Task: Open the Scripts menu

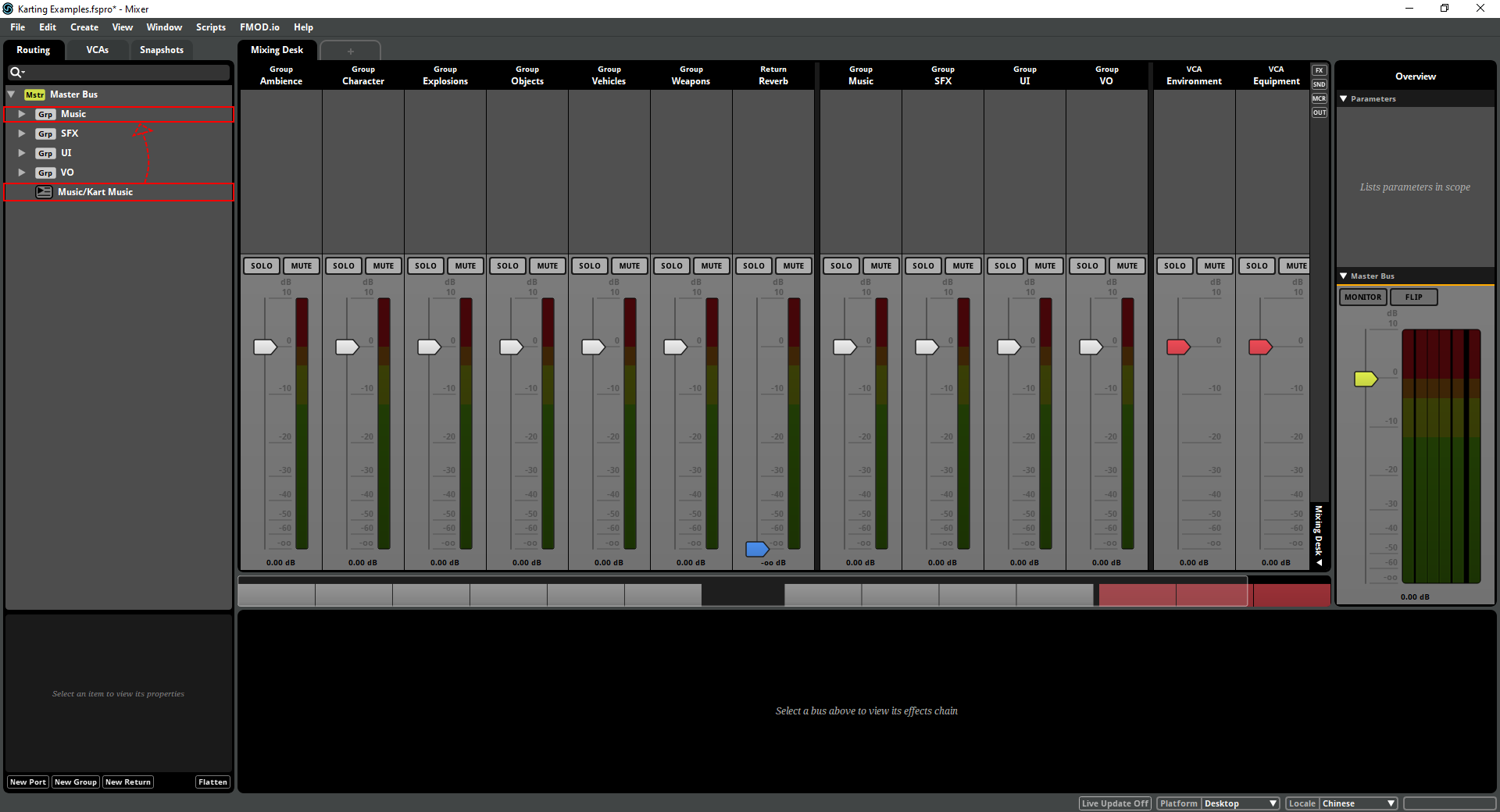Action: [x=211, y=27]
